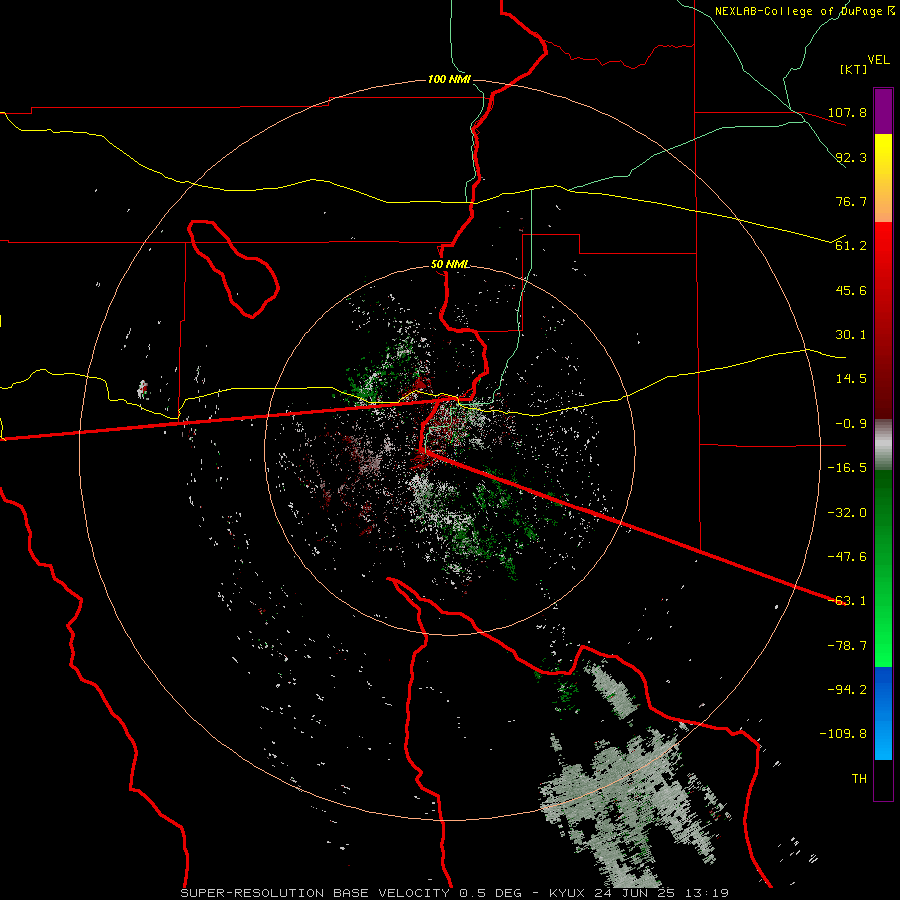This screenshot has width=900, height=900.
Task: Select the 30.1 velocity scale value
Action: coord(851,335)
